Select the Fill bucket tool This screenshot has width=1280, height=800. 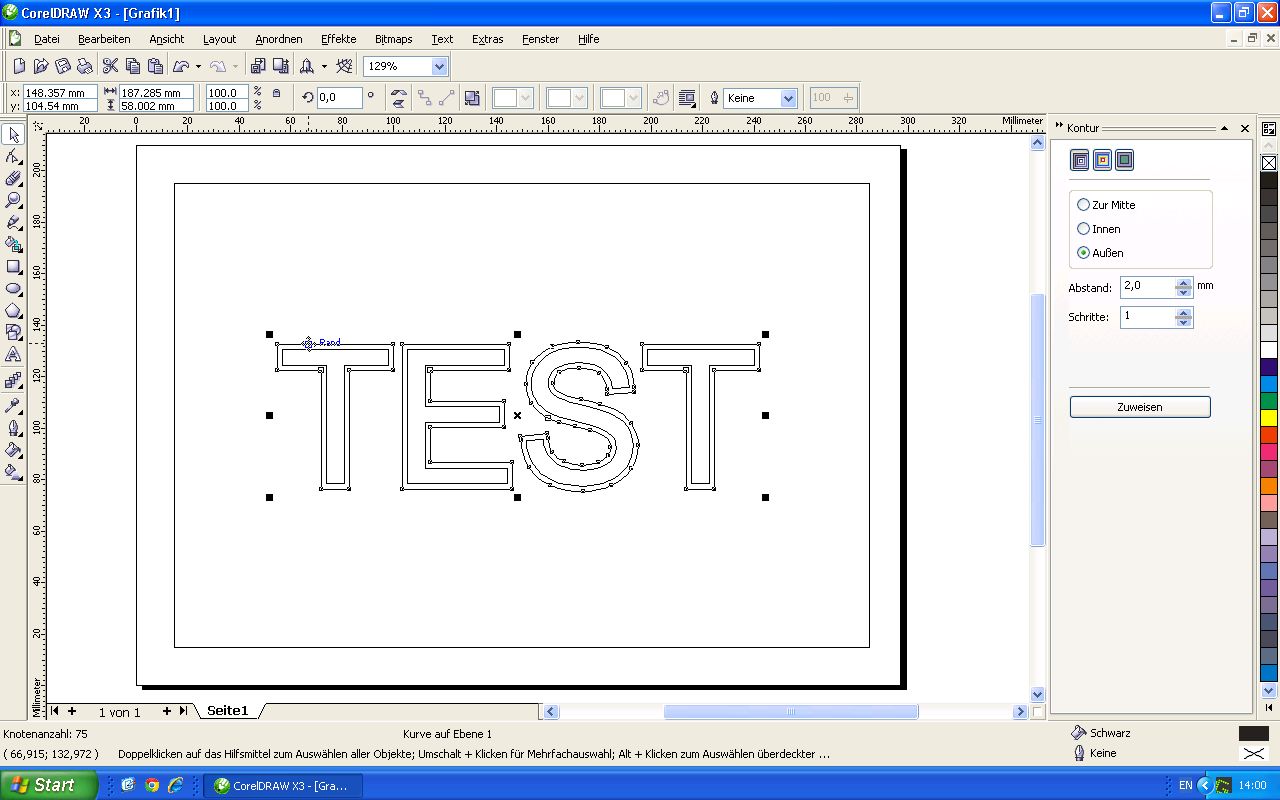click(14, 450)
